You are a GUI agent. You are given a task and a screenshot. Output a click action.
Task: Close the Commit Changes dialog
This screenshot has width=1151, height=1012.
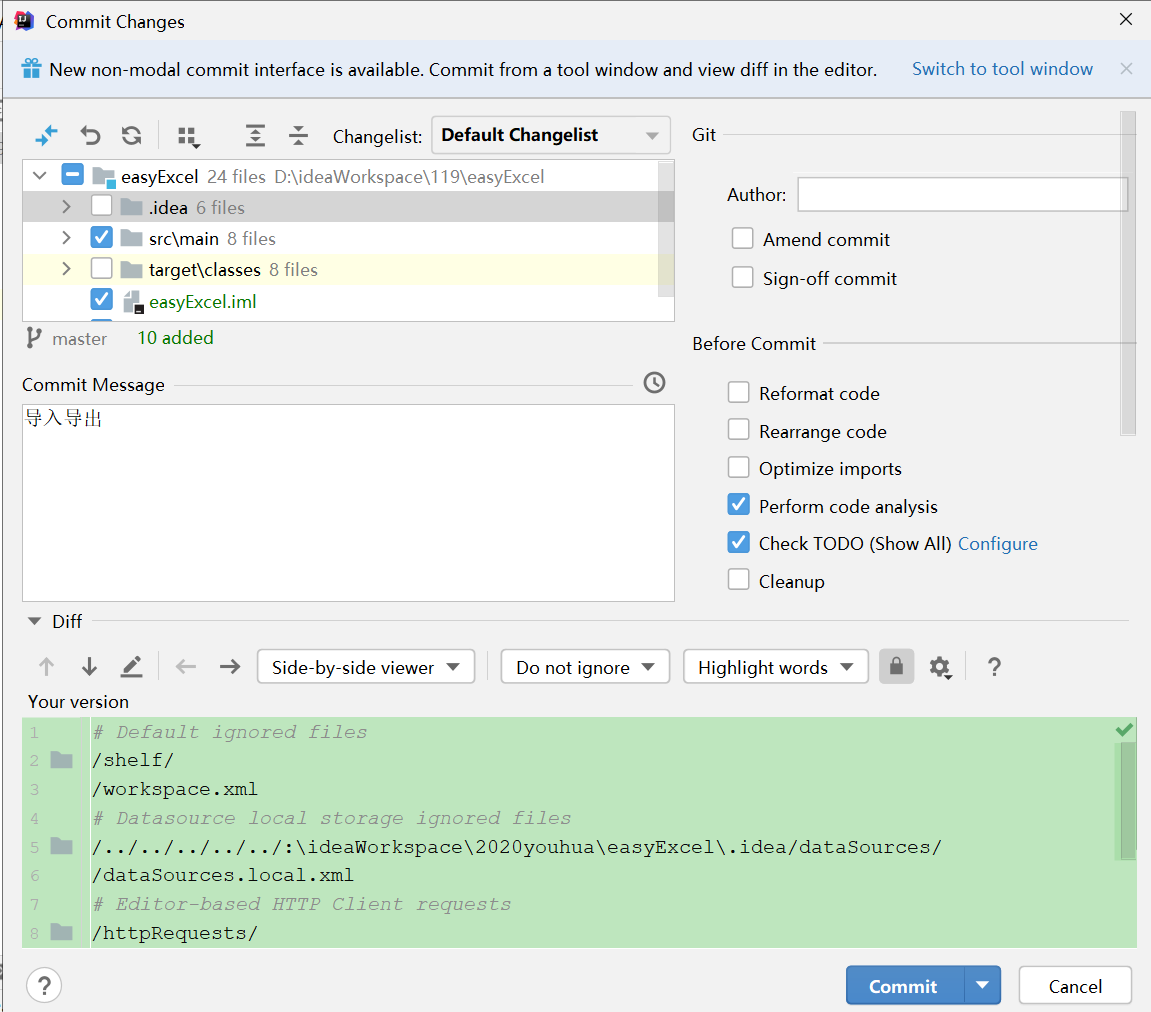pyautogui.click(x=1126, y=20)
